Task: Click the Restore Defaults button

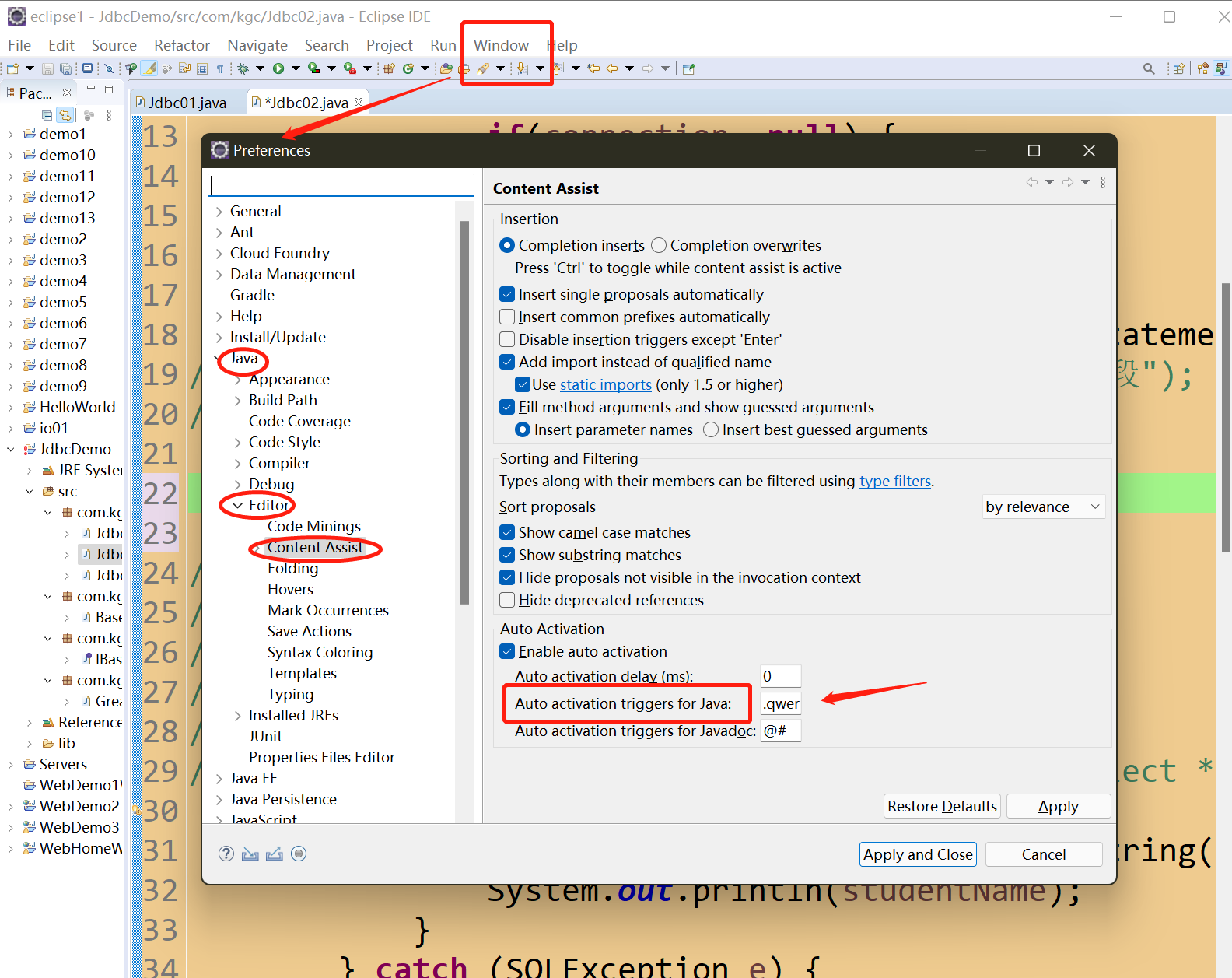Action: 942,806
